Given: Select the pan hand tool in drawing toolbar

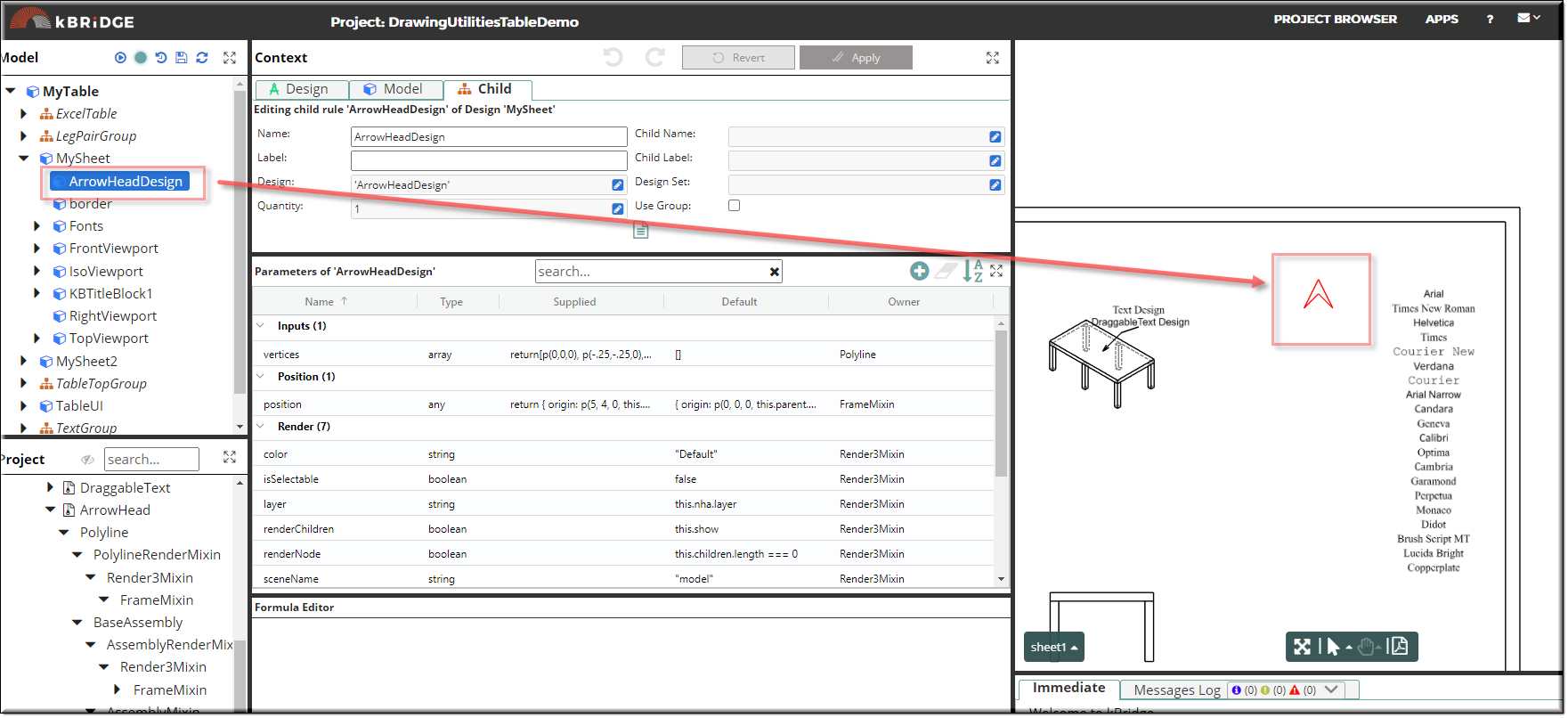Looking at the screenshot, I should click(1367, 647).
